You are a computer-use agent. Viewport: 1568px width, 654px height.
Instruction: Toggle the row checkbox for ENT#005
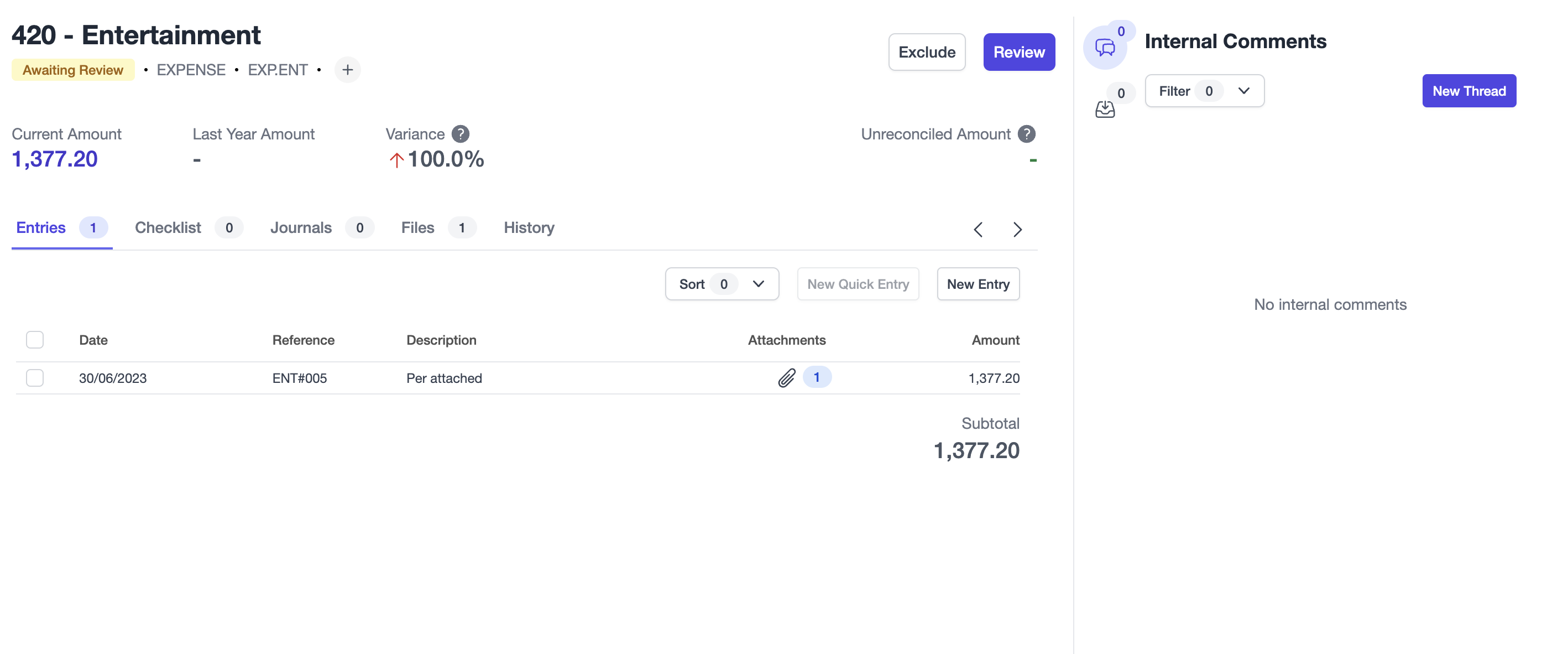point(35,377)
